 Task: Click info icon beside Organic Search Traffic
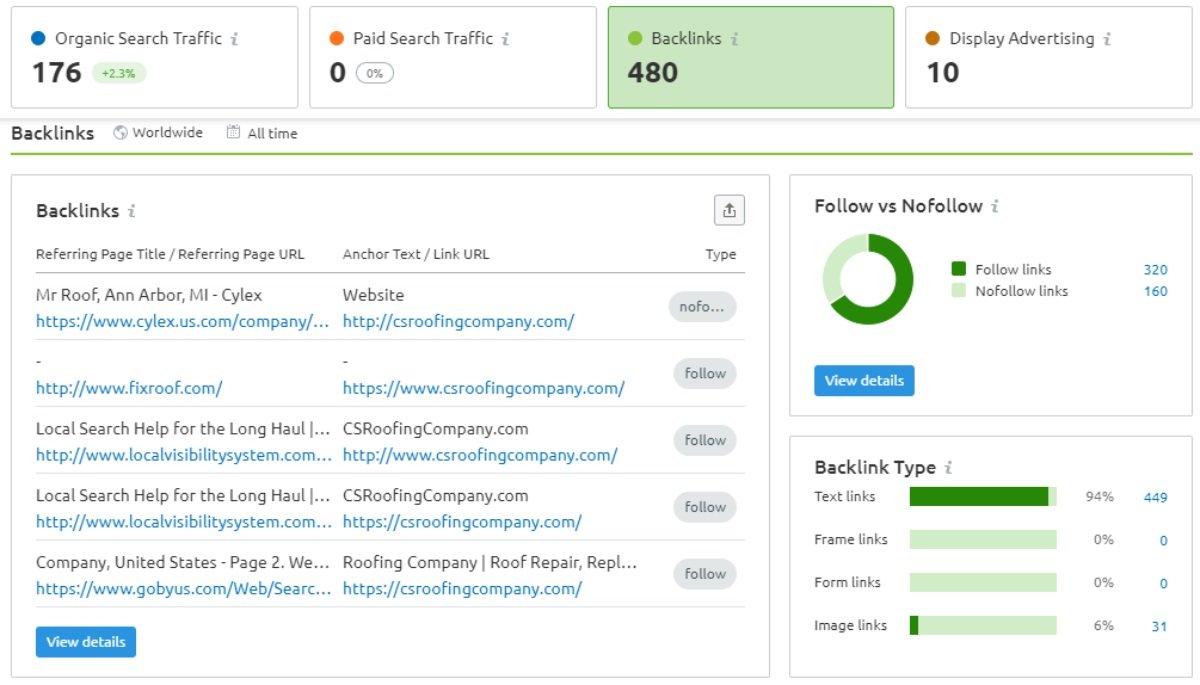[x=235, y=39]
